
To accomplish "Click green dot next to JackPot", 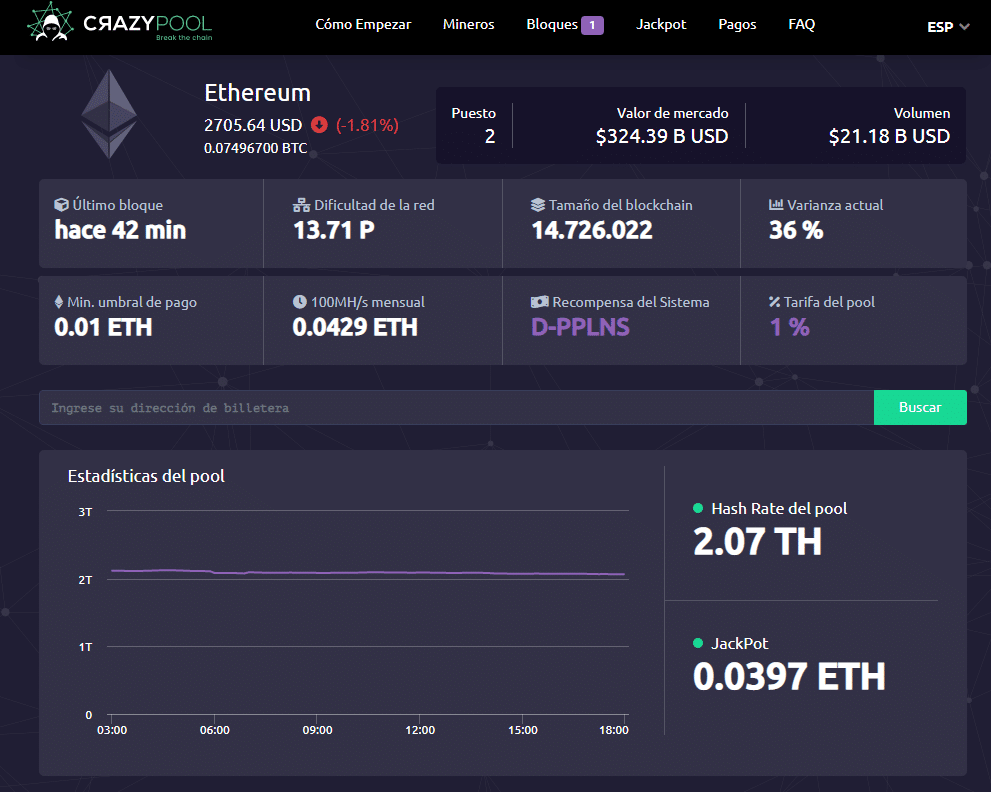I will tap(698, 643).
